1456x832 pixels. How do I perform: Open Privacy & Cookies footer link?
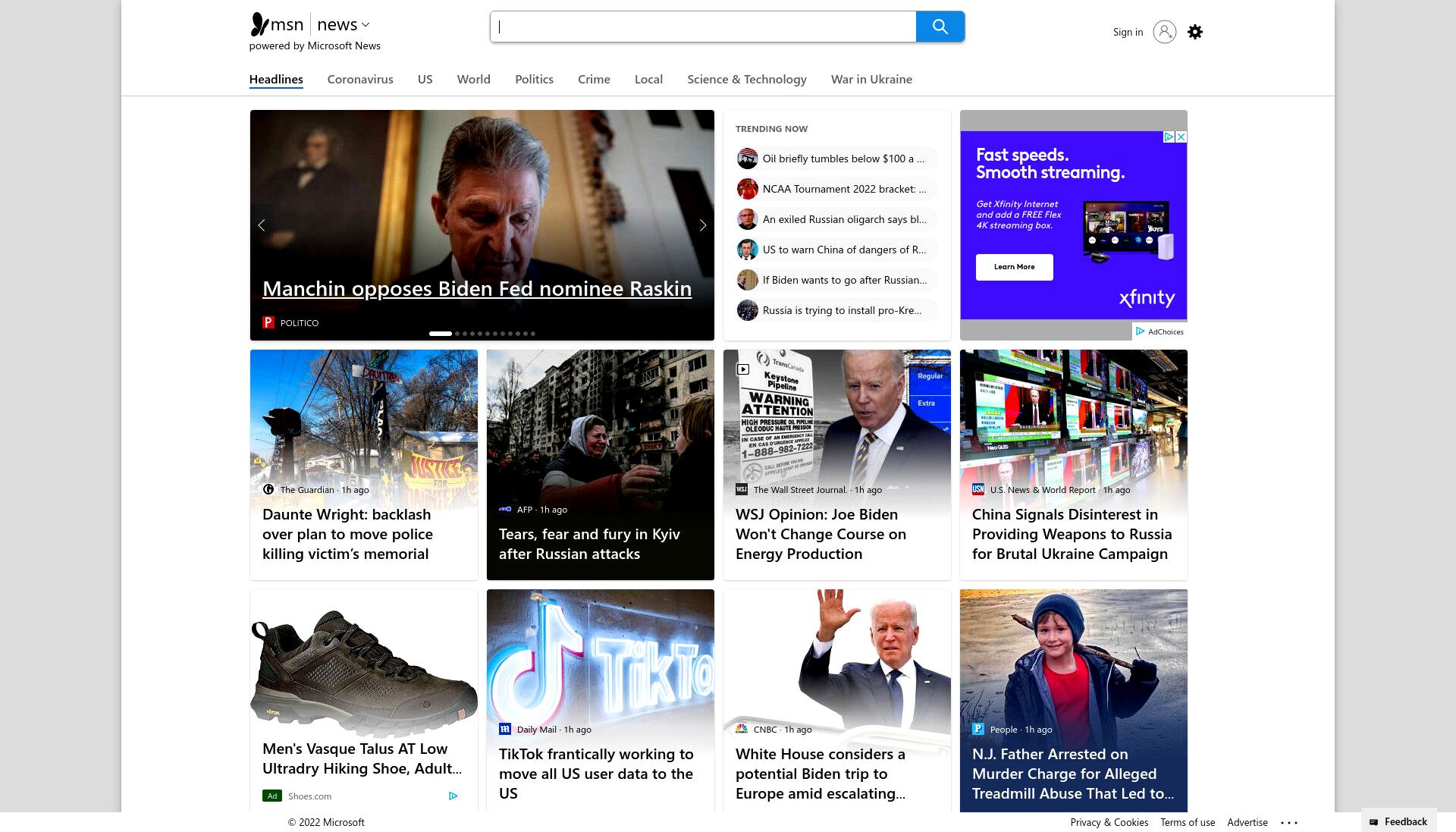[x=1109, y=822]
